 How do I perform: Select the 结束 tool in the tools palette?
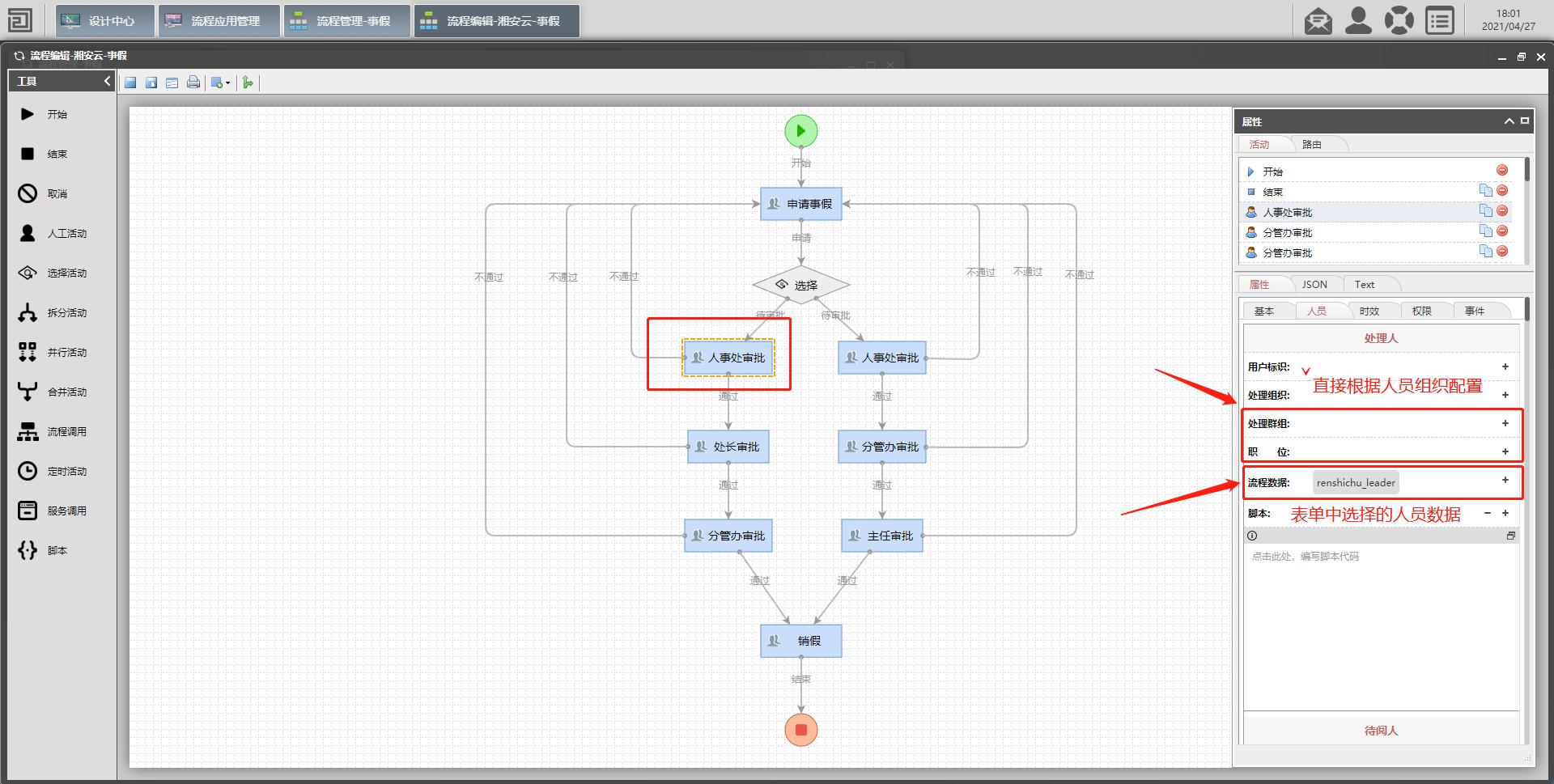(x=57, y=154)
